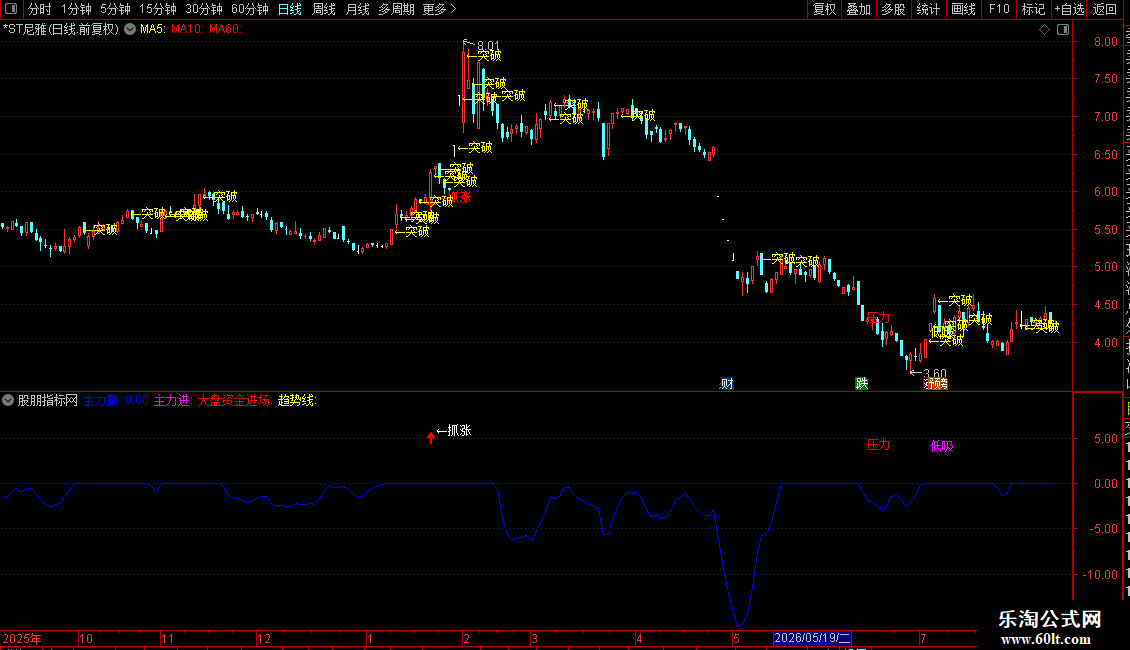This screenshot has height=650, width=1130.
Task: Select the 1分钟 period tab
Action: [x=76, y=9]
